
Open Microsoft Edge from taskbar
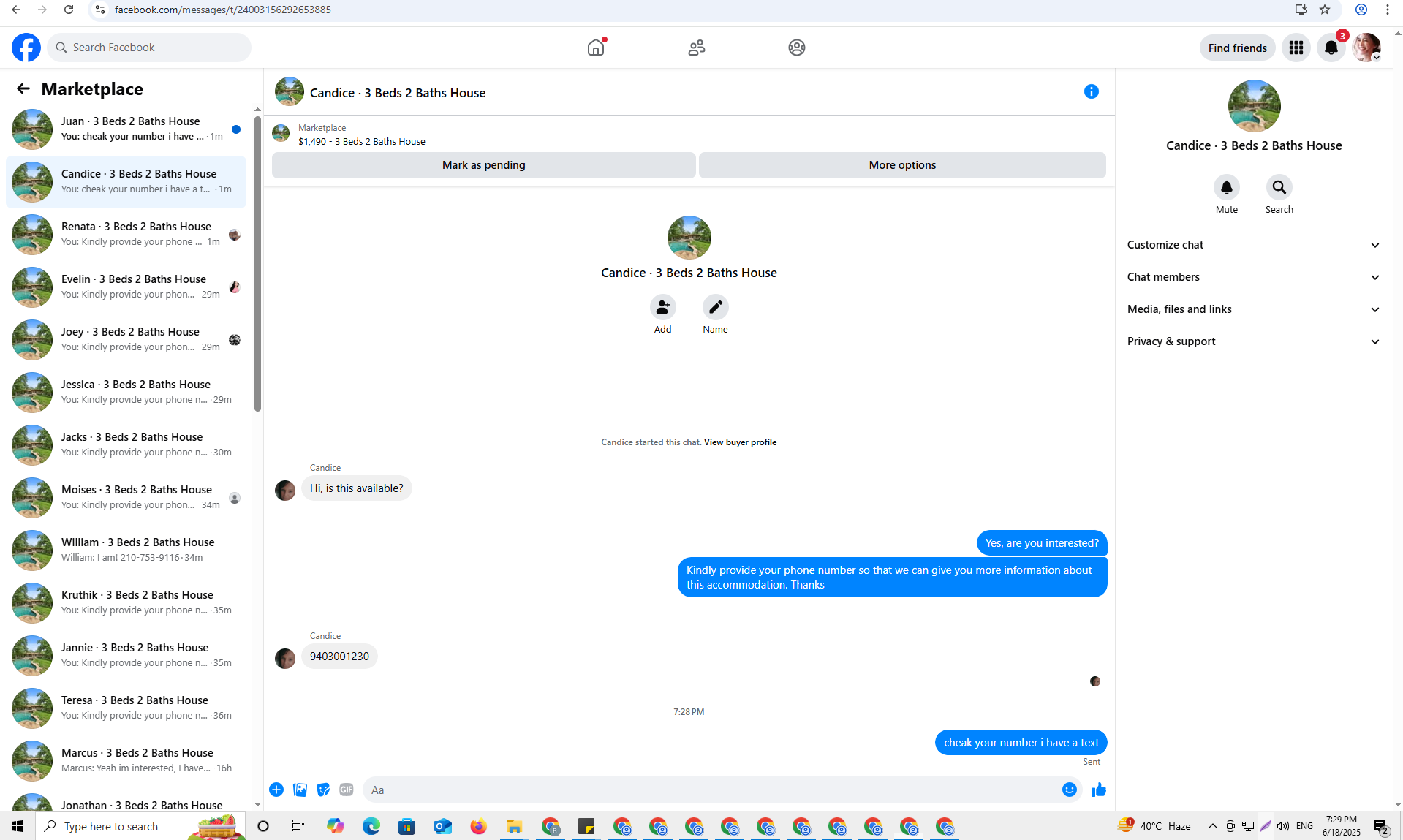(371, 826)
